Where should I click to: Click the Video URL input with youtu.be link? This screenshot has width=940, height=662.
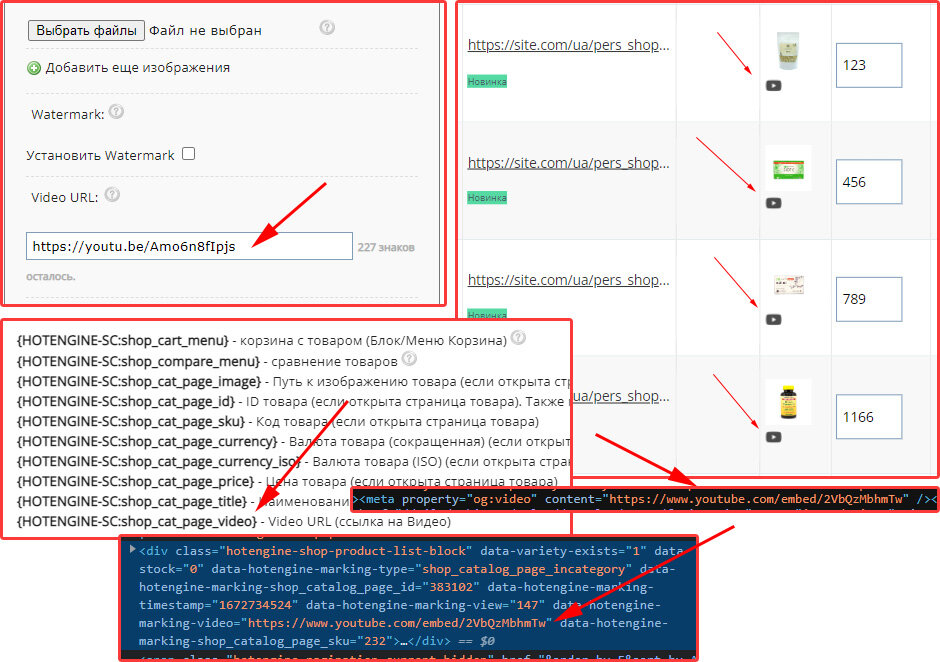pyautogui.click(x=189, y=246)
